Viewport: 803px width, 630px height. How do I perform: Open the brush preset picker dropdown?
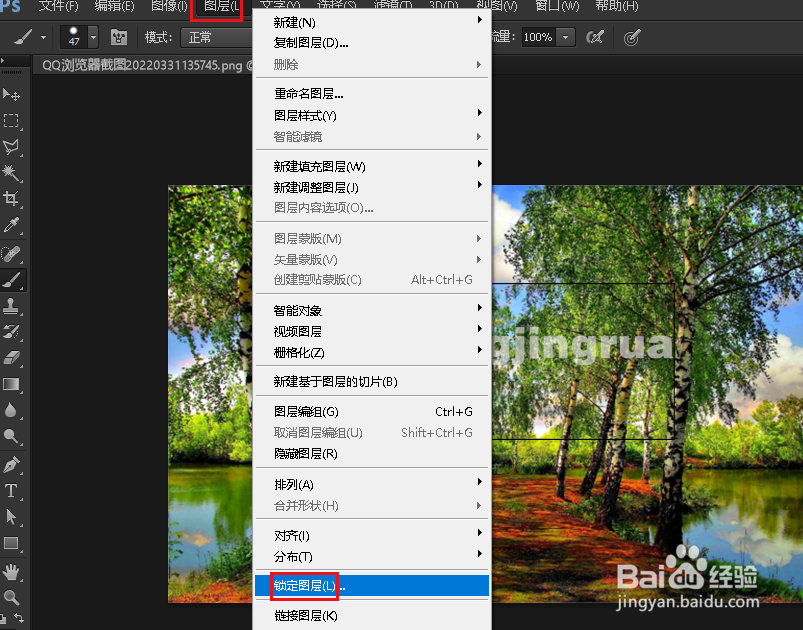[92, 37]
